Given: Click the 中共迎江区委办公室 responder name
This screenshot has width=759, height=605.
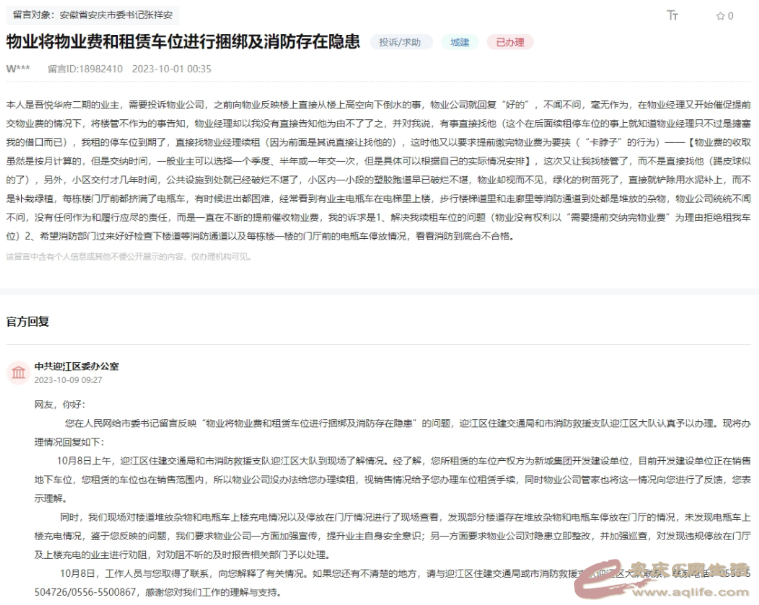Looking at the screenshot, I should 76,367.
